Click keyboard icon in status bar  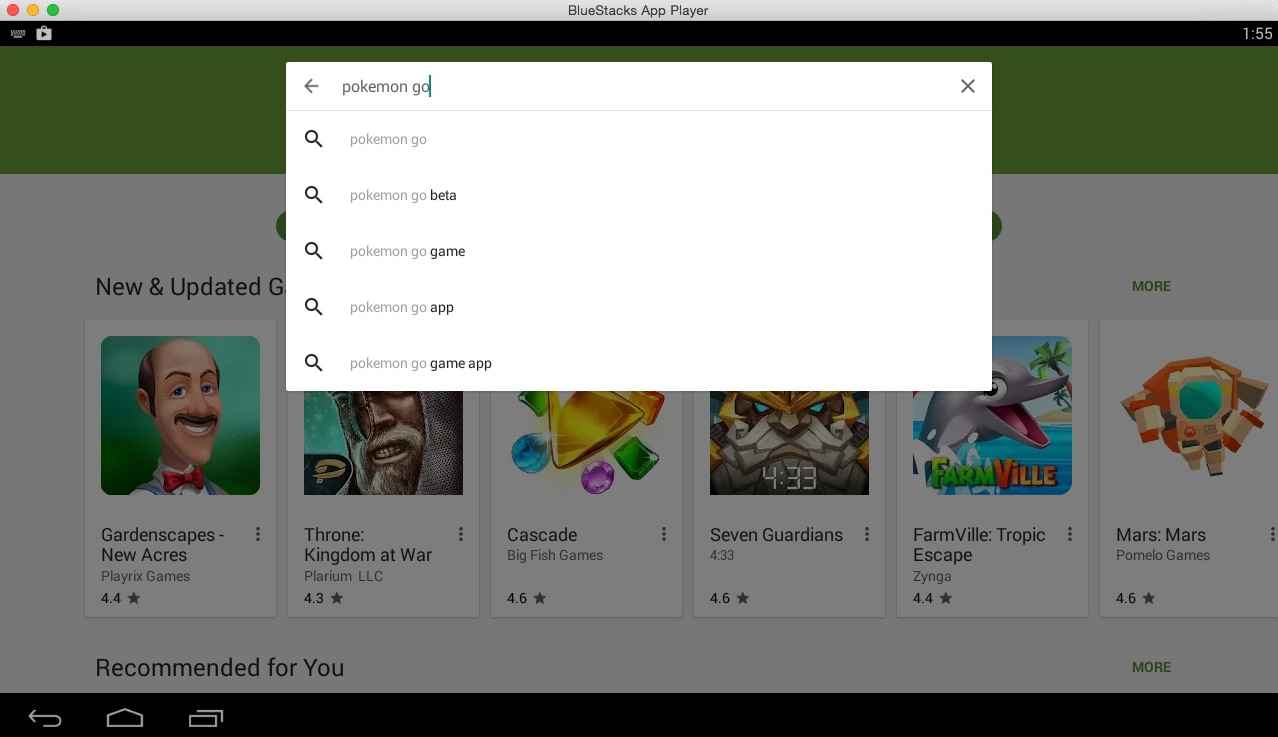pos(17,33)
